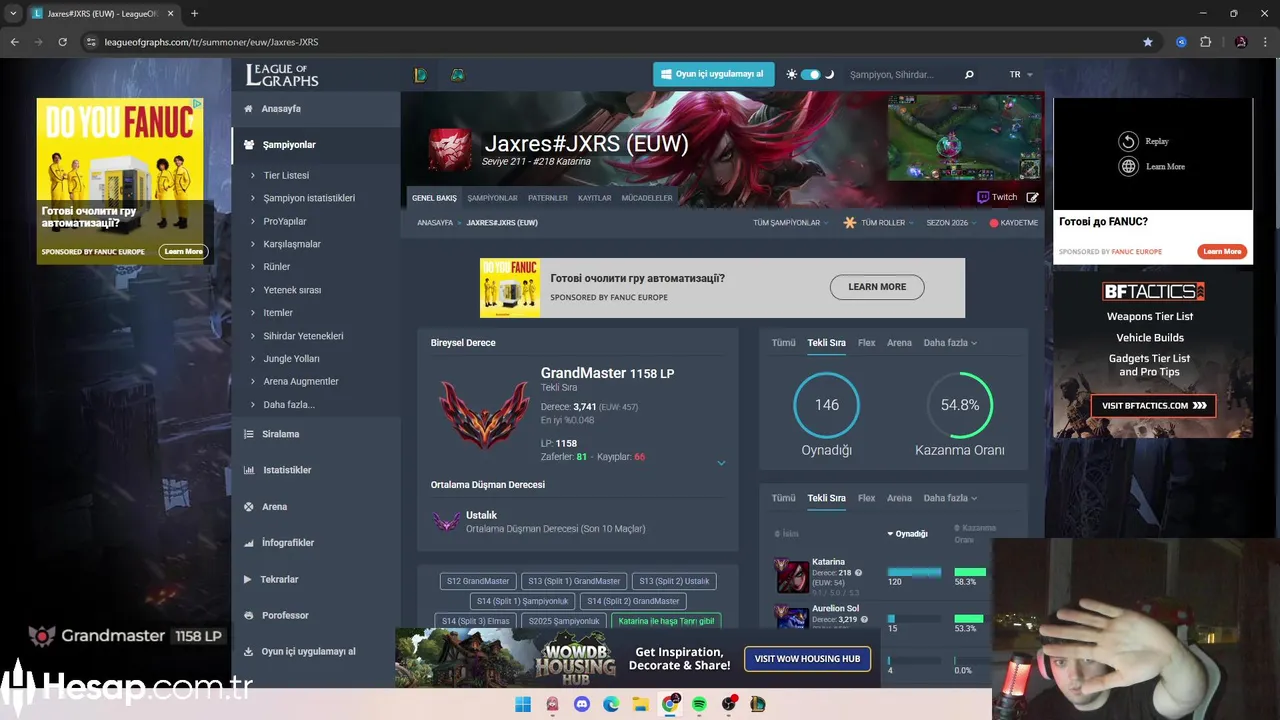This screenshot has width=1280, height=720.
Task: Open Spotify from the taskbar
Action: pyautogui.click(x=699, y=704)
